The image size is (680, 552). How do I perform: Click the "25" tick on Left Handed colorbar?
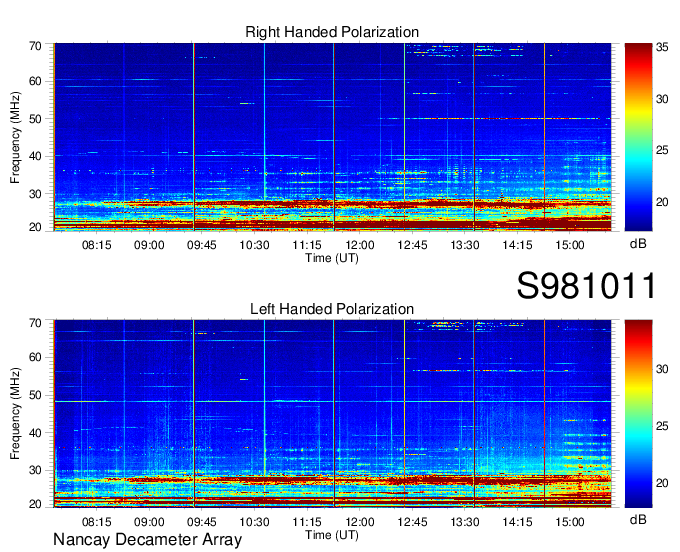[x=662, y=426]
